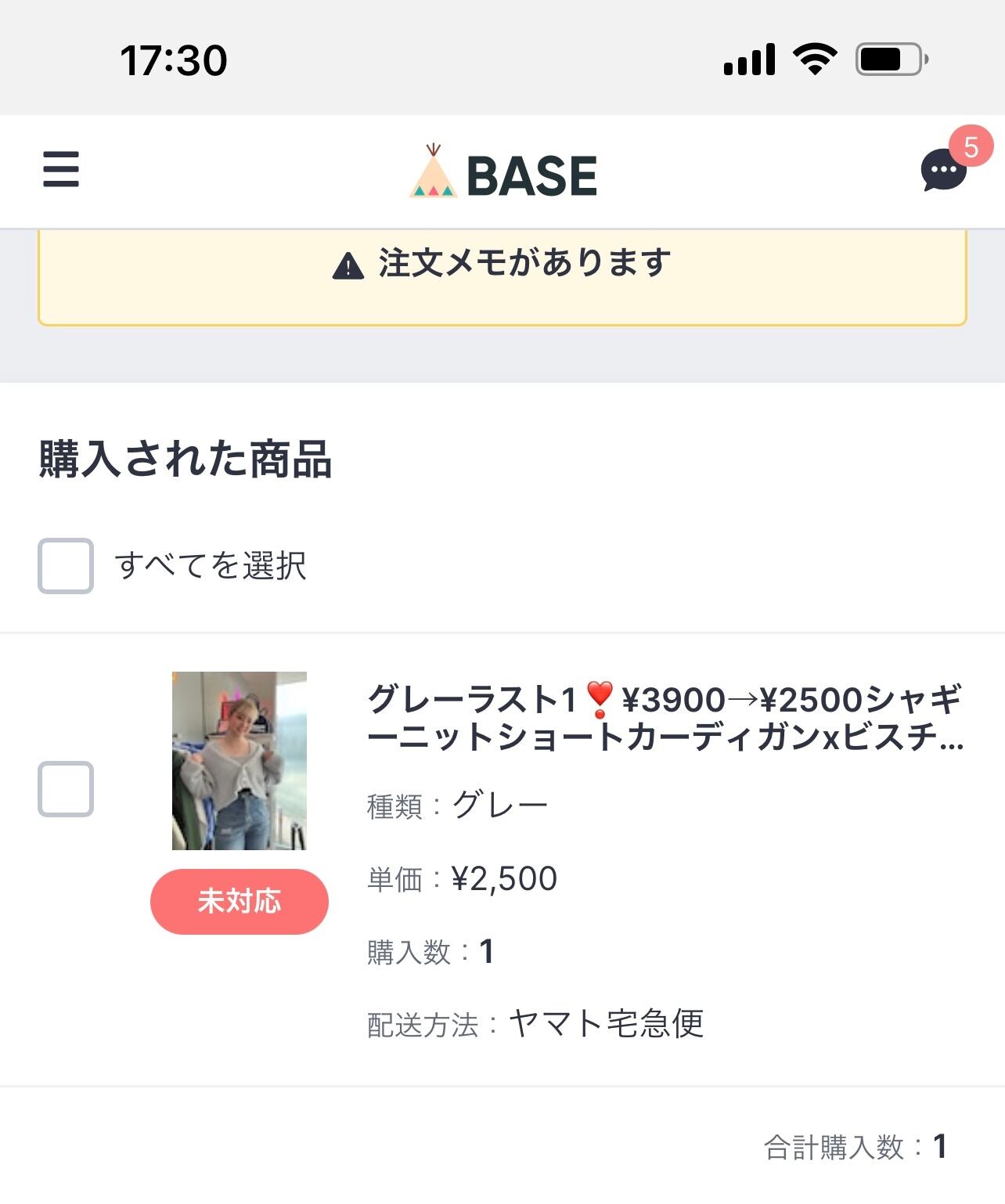The height and width of the screenshot is (1204, 1005).
Task: Open the cardigan product thumbnail
Action: point(239,760)
